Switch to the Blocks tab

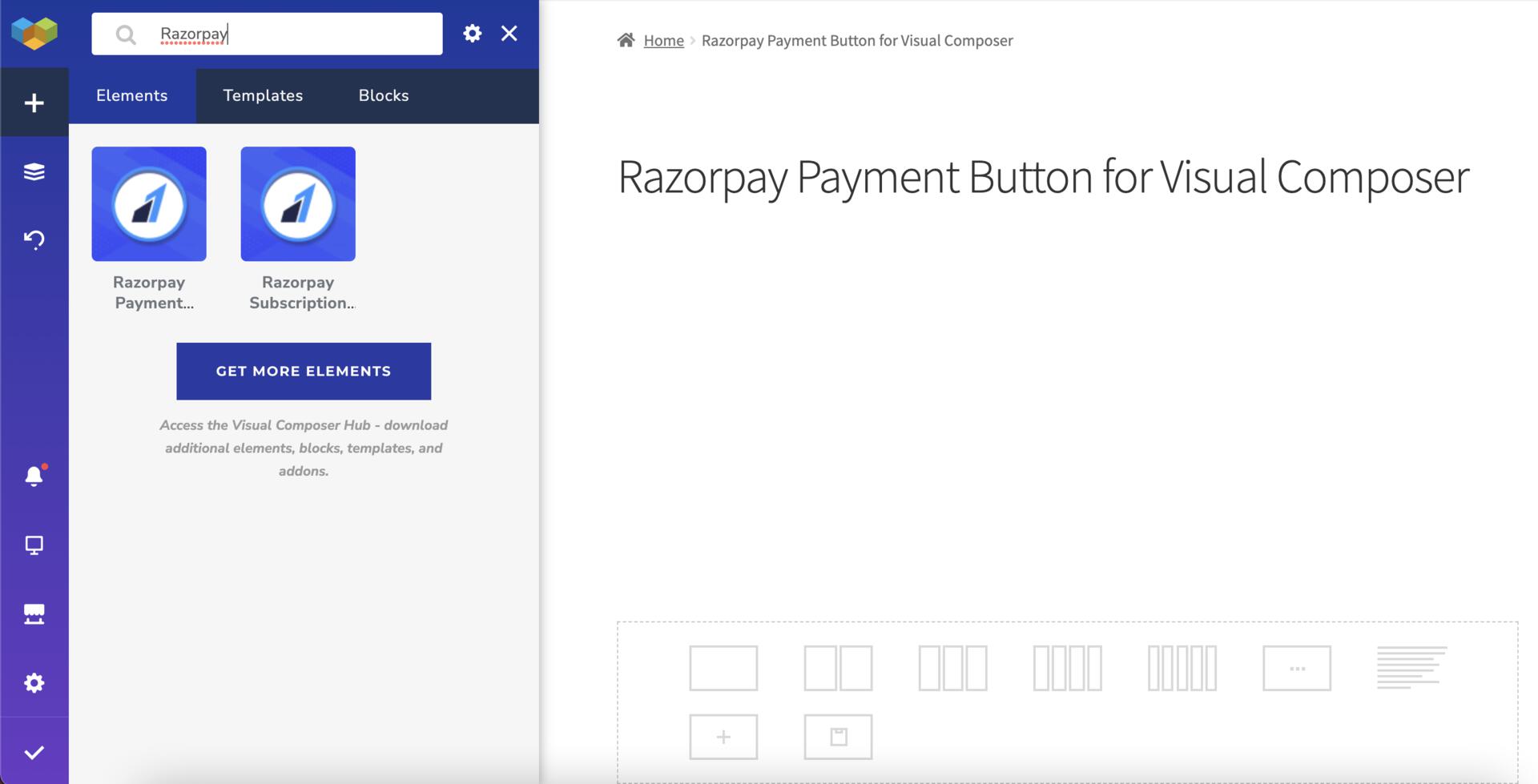coord(384,95)
